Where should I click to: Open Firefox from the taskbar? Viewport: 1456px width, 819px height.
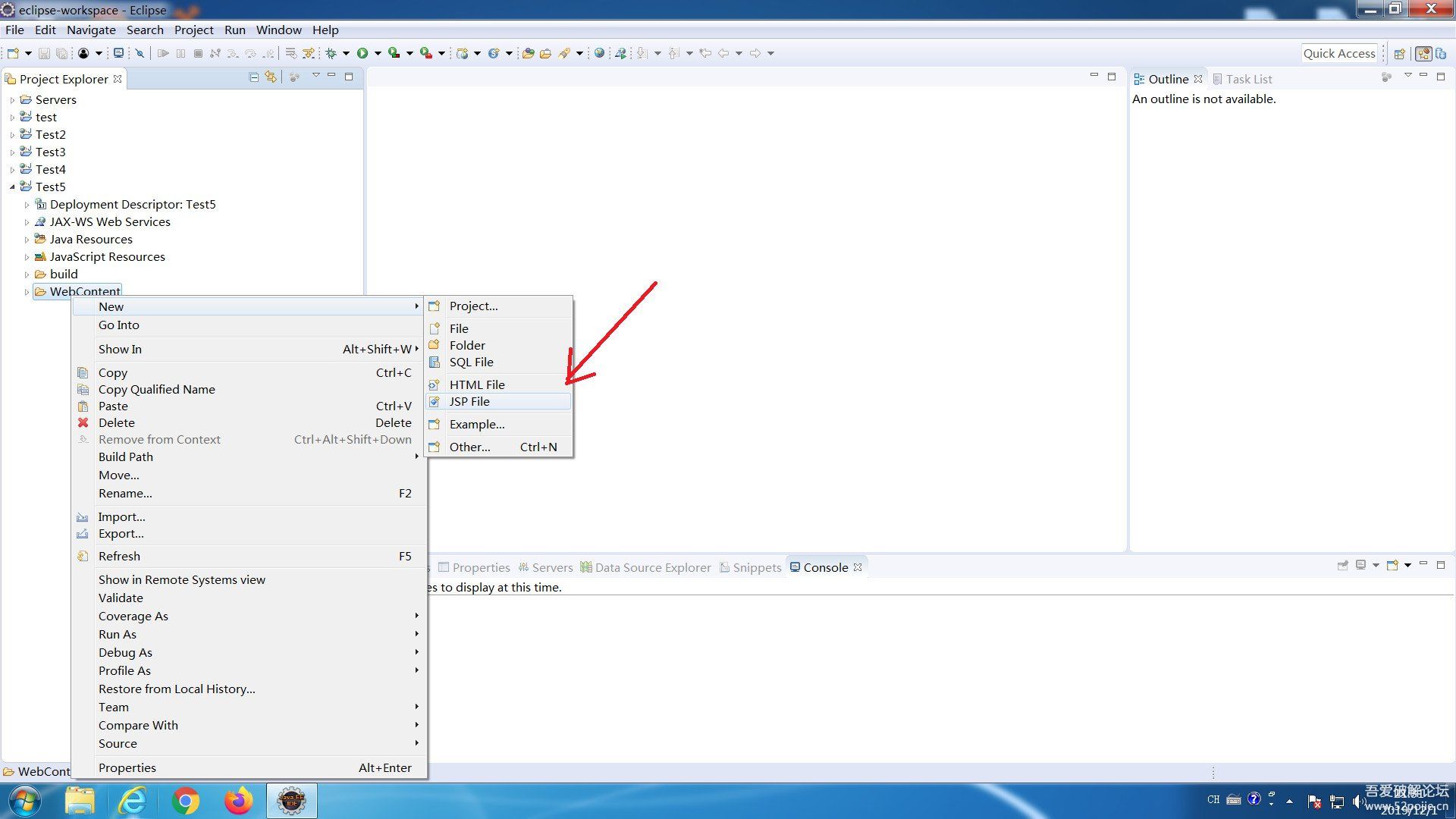coord(238,801)
